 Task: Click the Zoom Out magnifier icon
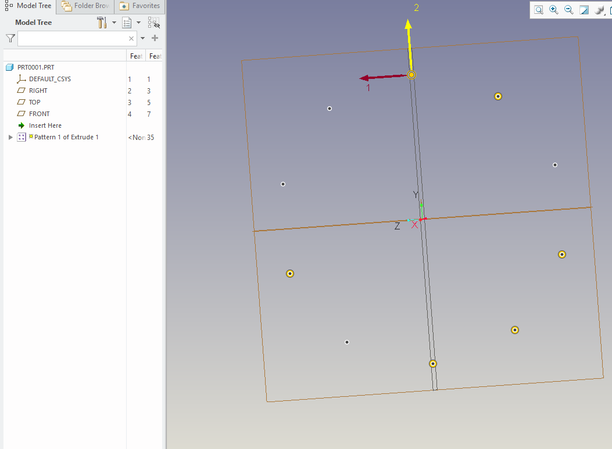pyautogui.click(x=568, y=10)
